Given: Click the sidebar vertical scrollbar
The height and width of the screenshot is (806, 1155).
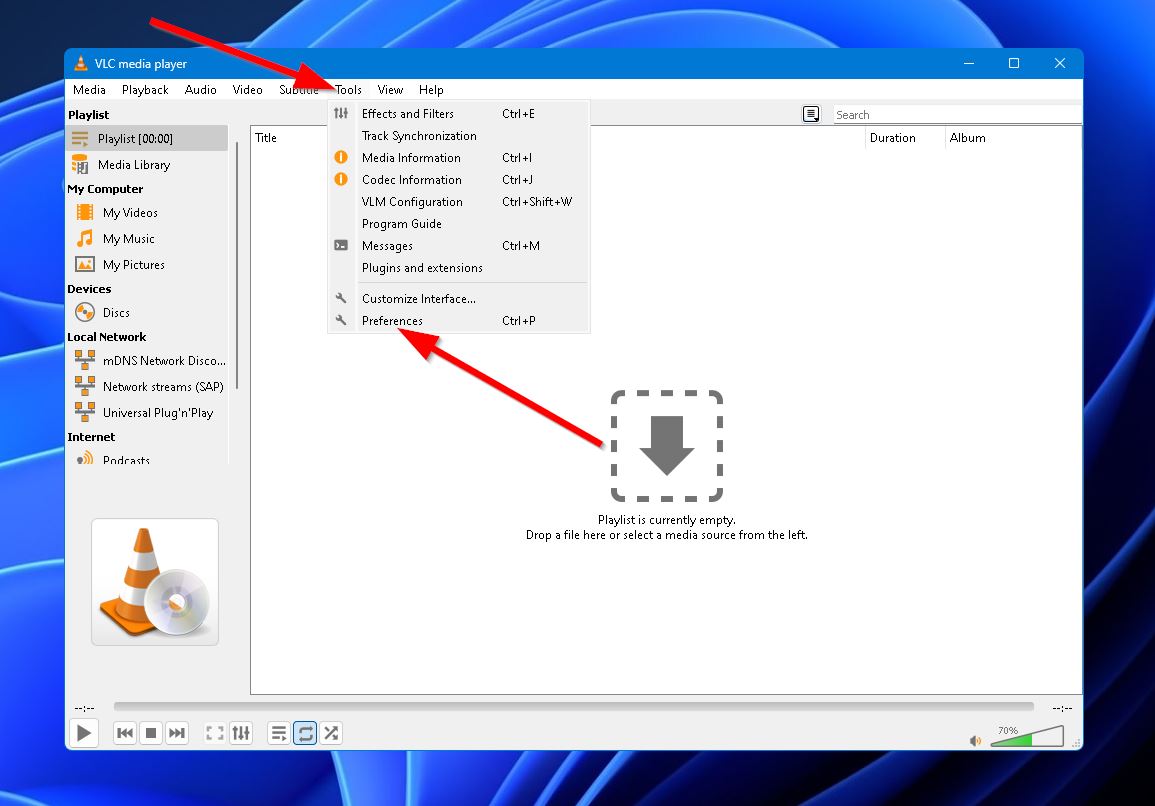Looking at the screenshot, I should [x=237, y=265].
